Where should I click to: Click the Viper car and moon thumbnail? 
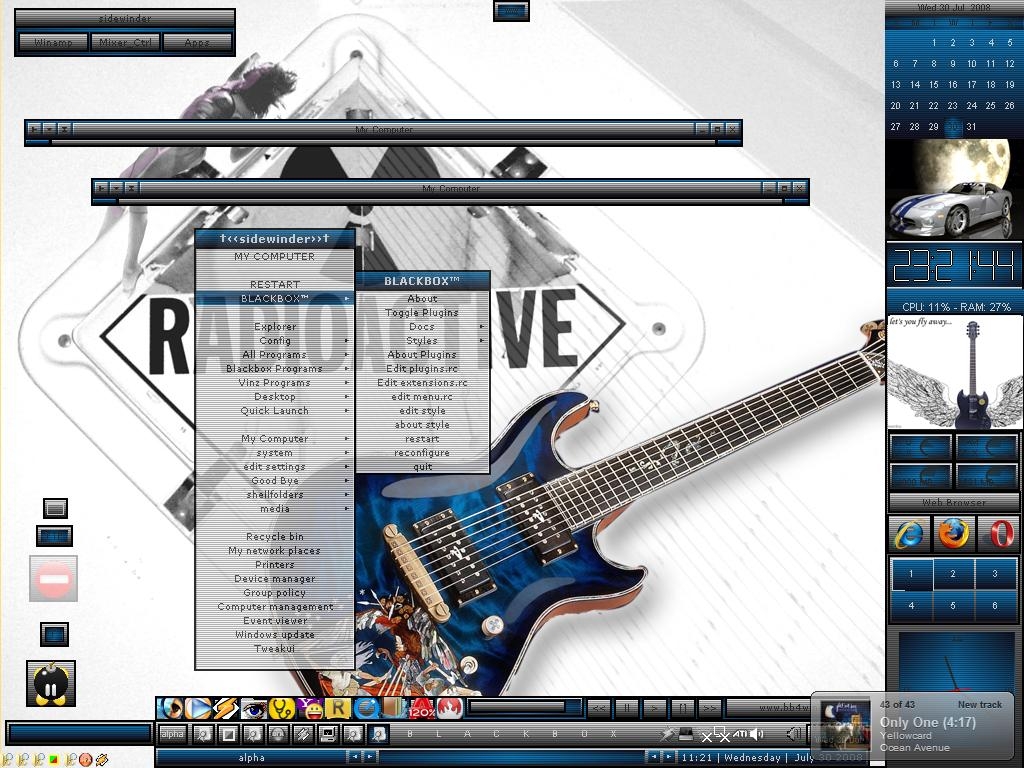(x=953, y=188)
